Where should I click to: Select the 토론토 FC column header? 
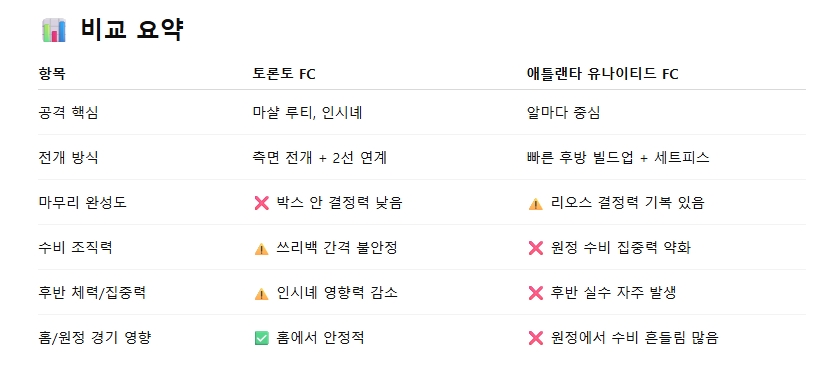coord(284,74)
